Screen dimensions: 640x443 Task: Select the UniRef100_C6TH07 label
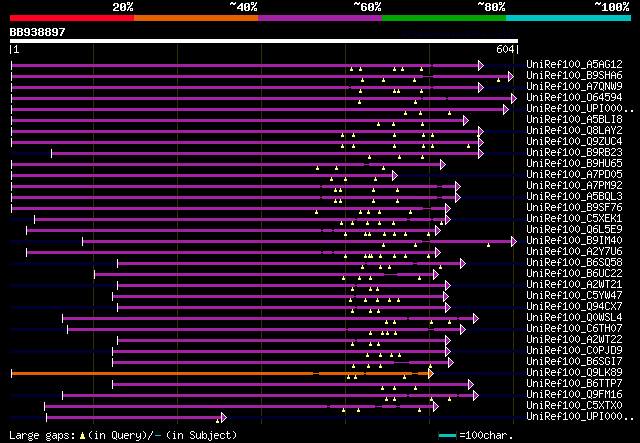point(574,329)
